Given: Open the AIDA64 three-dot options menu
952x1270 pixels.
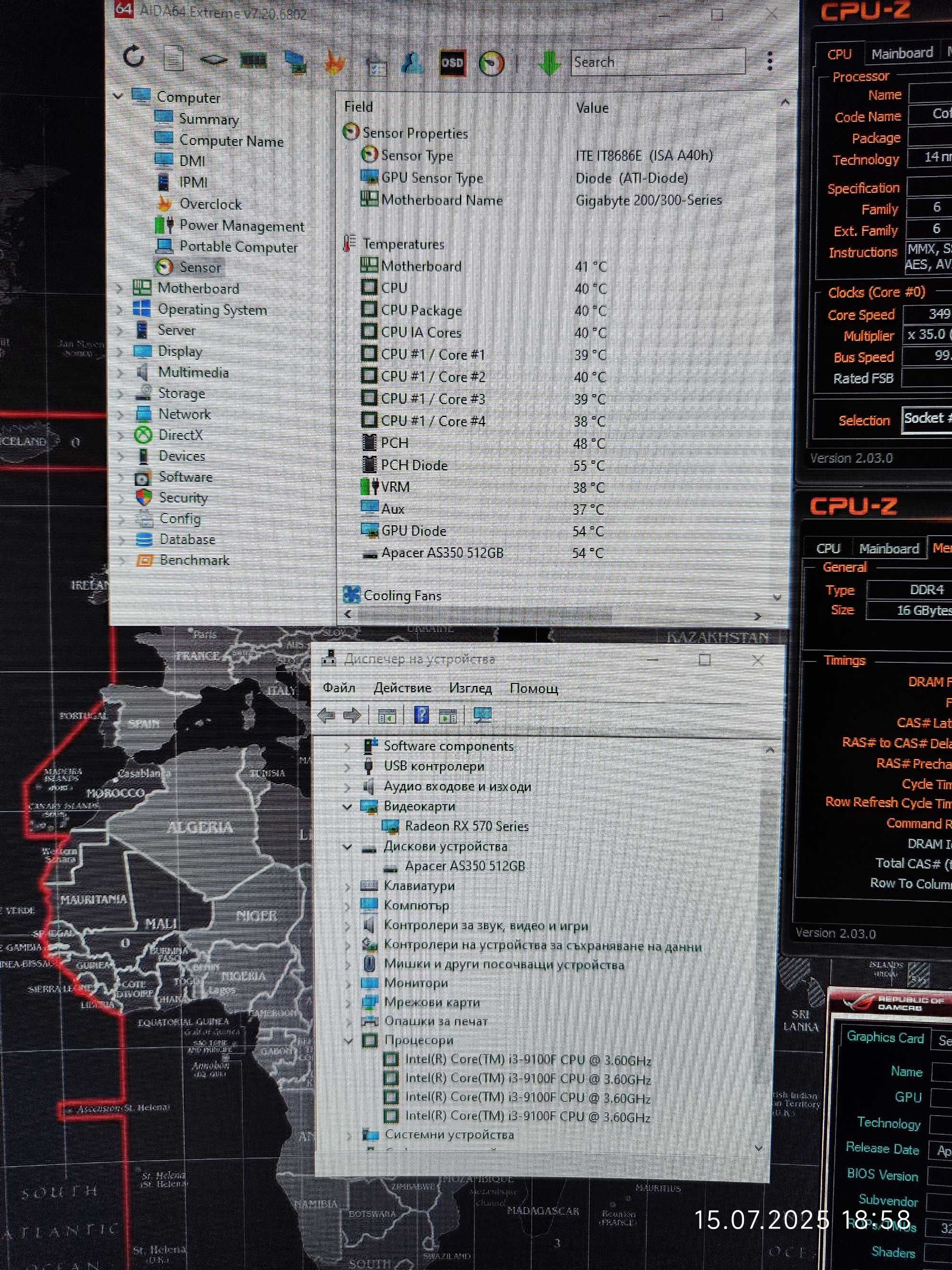Looking at the screenshot, I should coord(770,61).
